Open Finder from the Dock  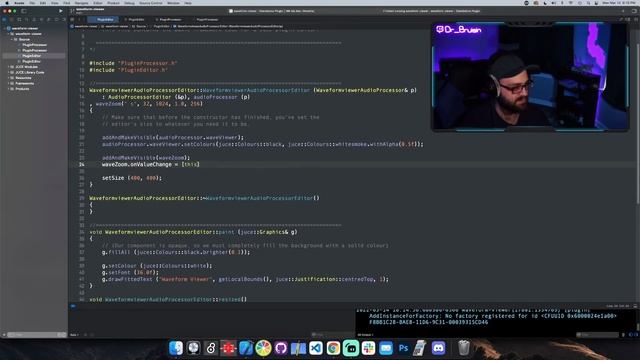click(x=176, y=348)
